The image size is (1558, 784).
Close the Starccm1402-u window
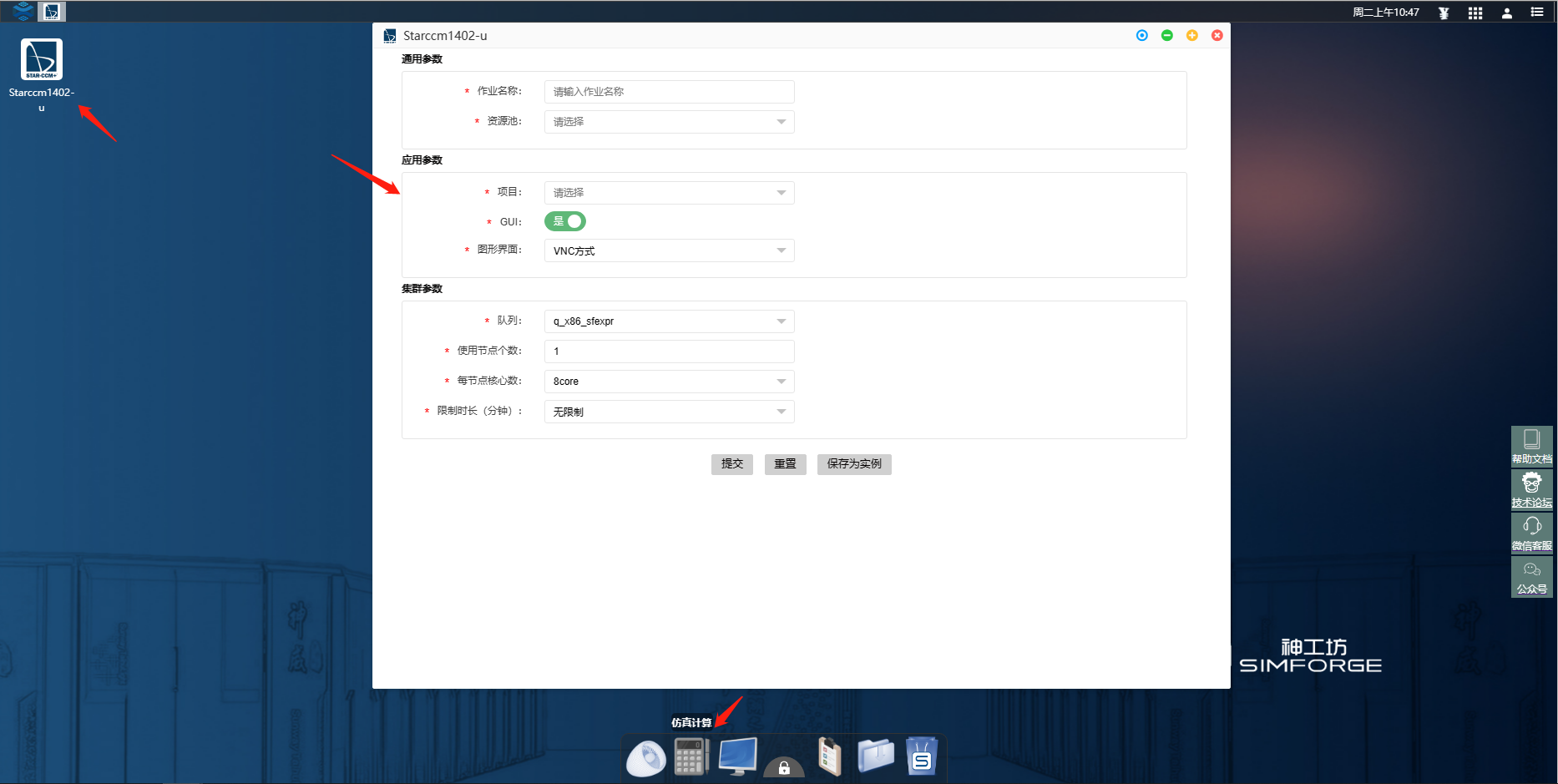(1217, 35)
